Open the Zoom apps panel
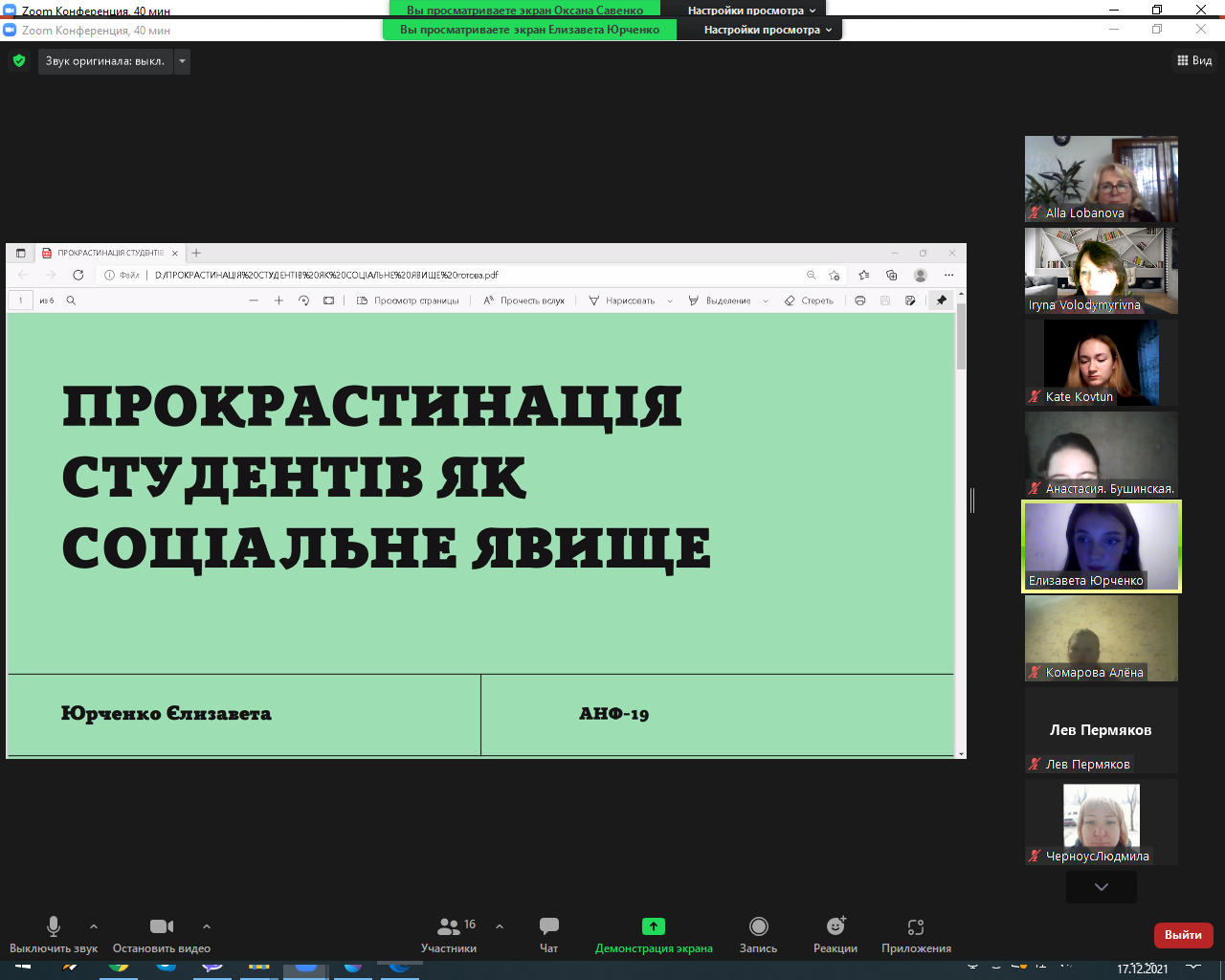This screenshot has width=1225, height=980. [x=916, y=934]
